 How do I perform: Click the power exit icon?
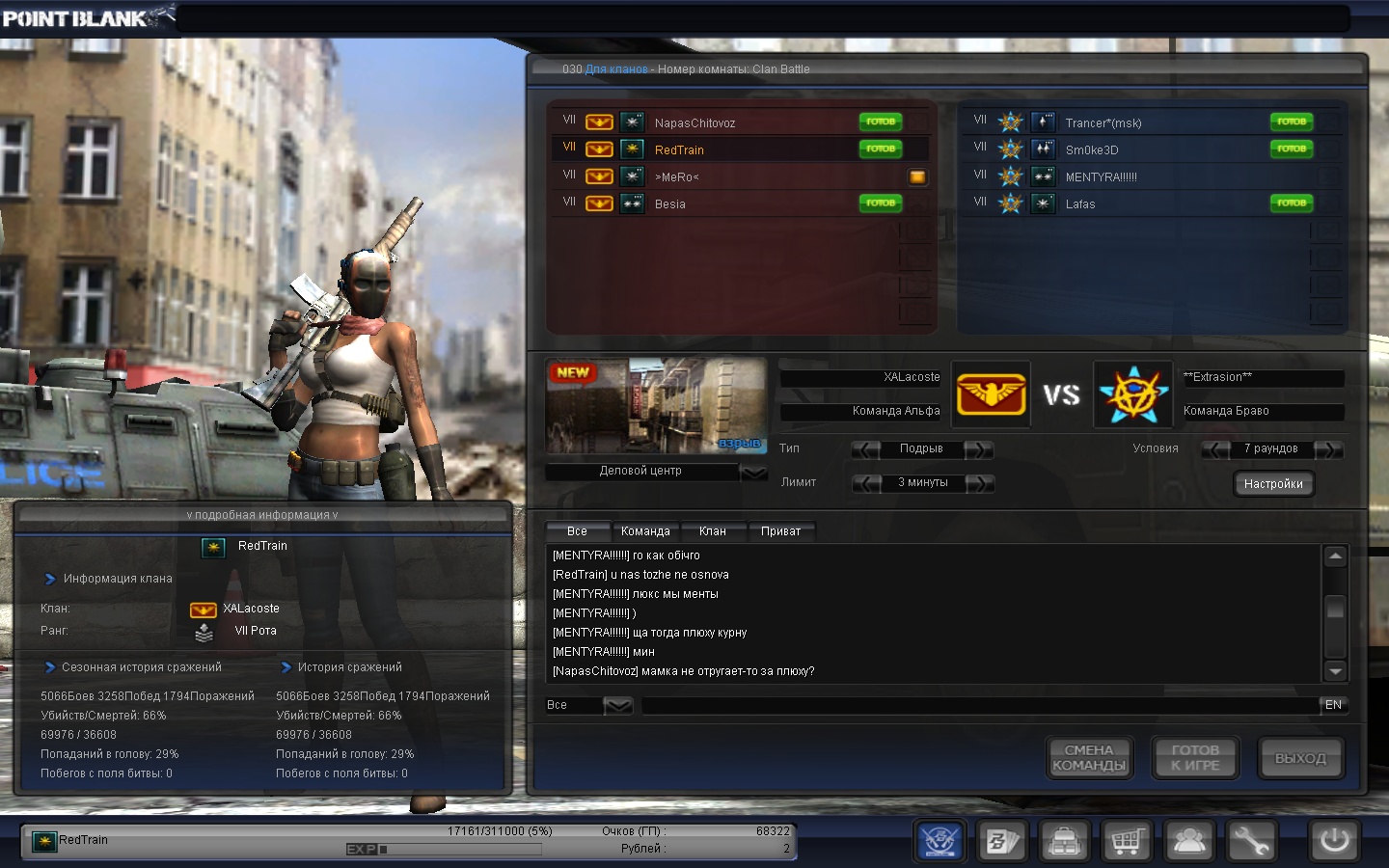point(1335,841)
